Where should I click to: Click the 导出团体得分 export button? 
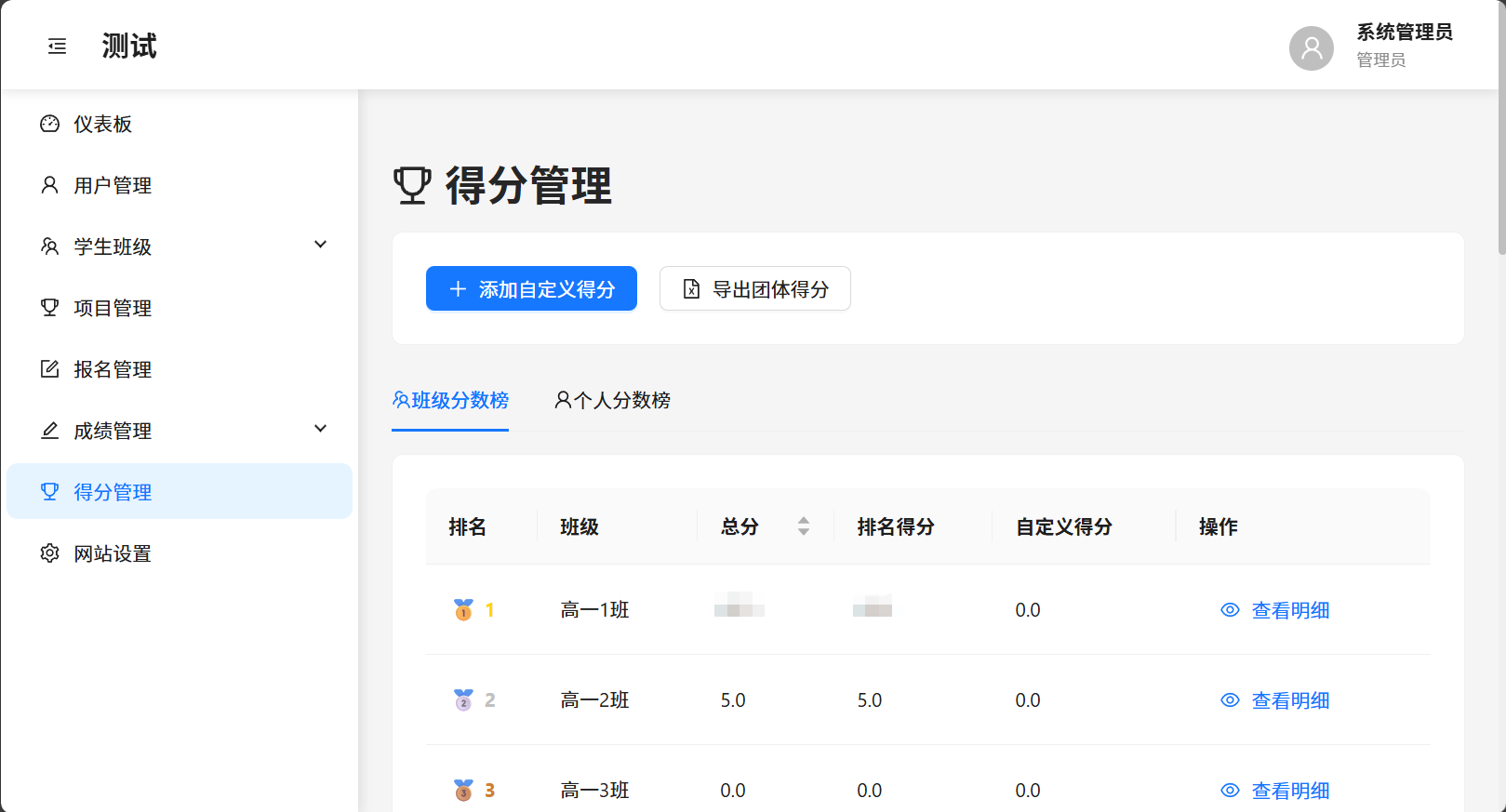point(754,289)
